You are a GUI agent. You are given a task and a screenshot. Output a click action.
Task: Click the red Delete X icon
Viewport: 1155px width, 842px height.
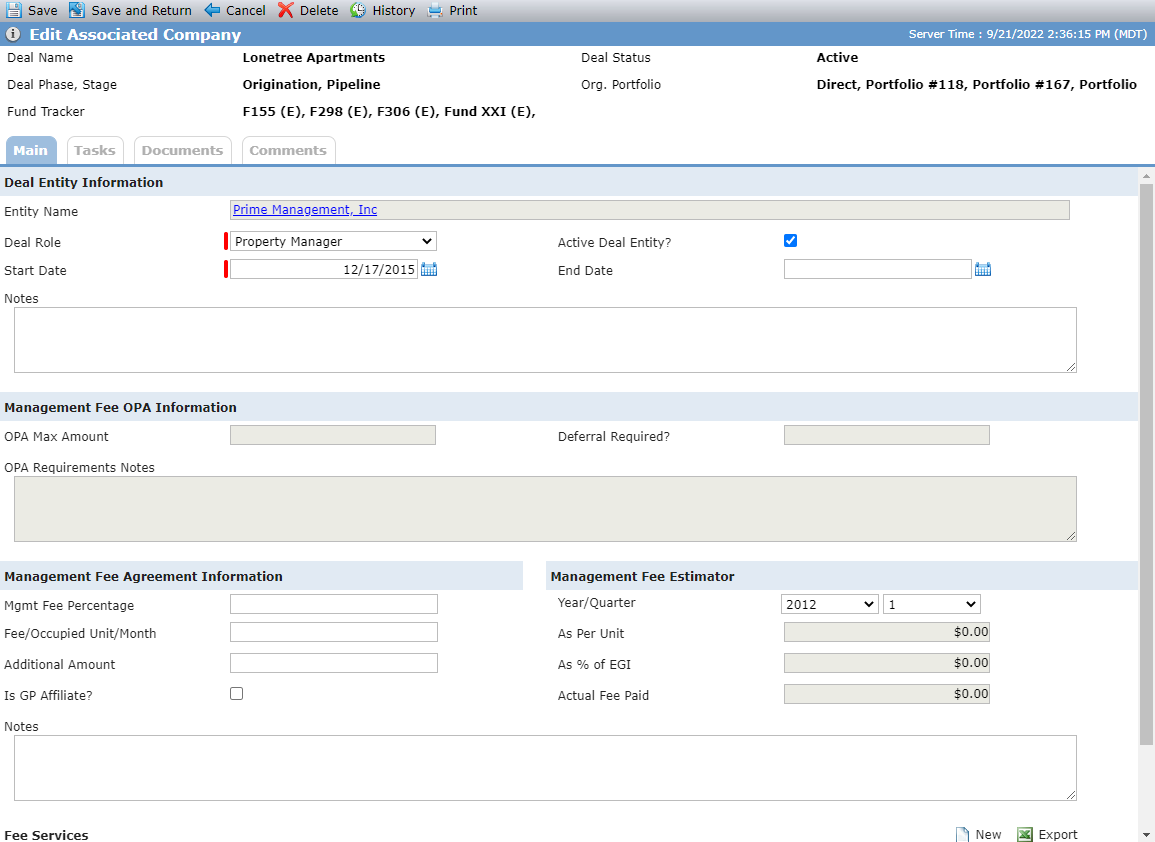(285, 10)
